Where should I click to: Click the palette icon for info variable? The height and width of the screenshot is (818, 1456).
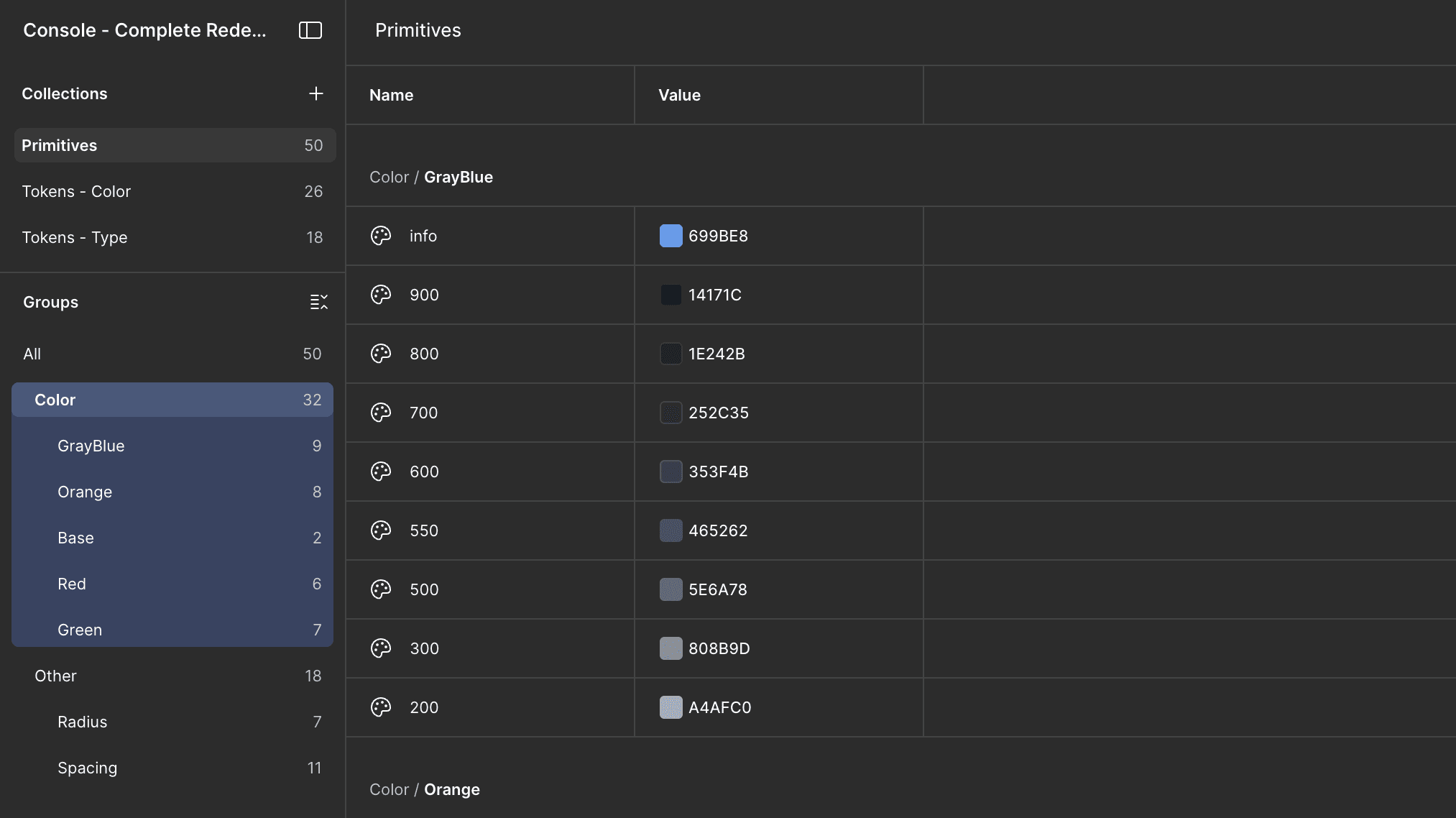pos(381,236)
